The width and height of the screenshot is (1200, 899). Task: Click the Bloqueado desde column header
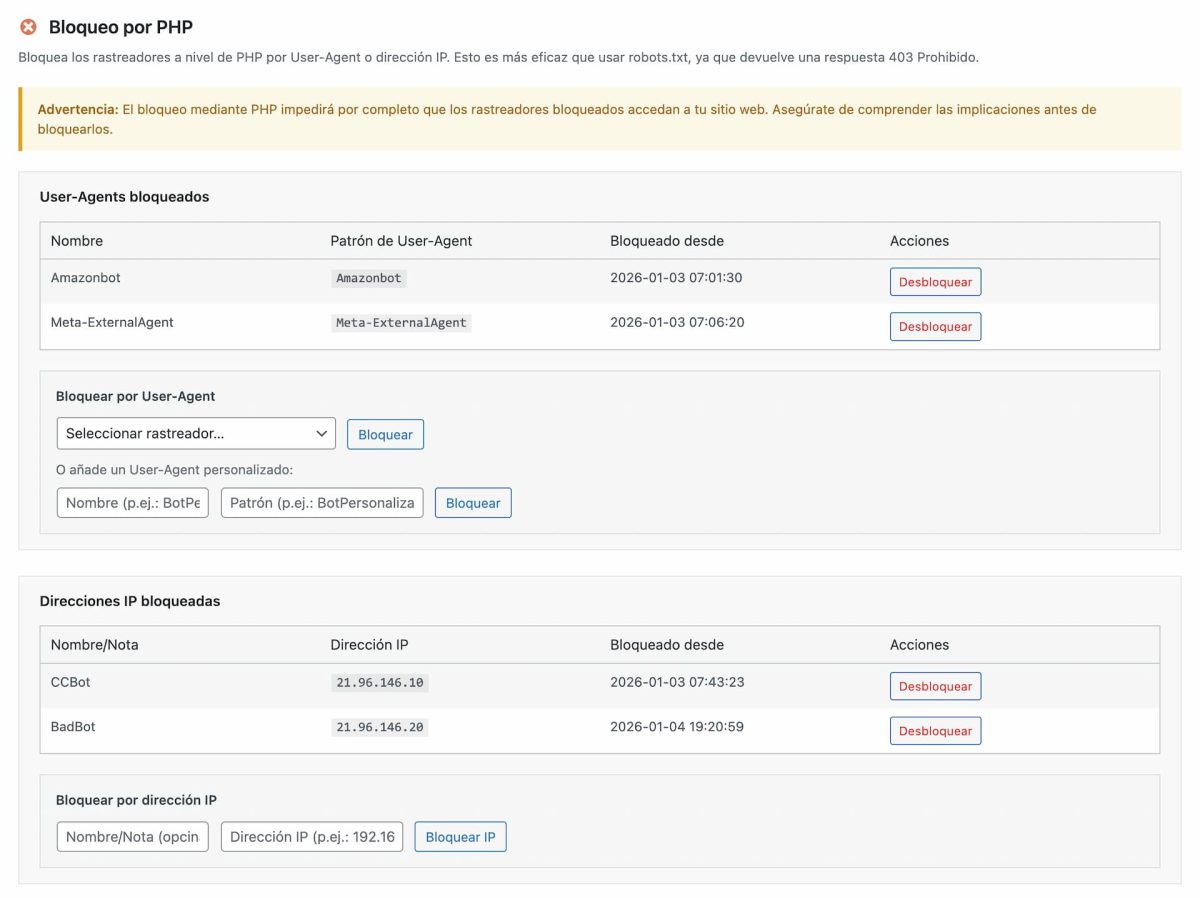666,240
